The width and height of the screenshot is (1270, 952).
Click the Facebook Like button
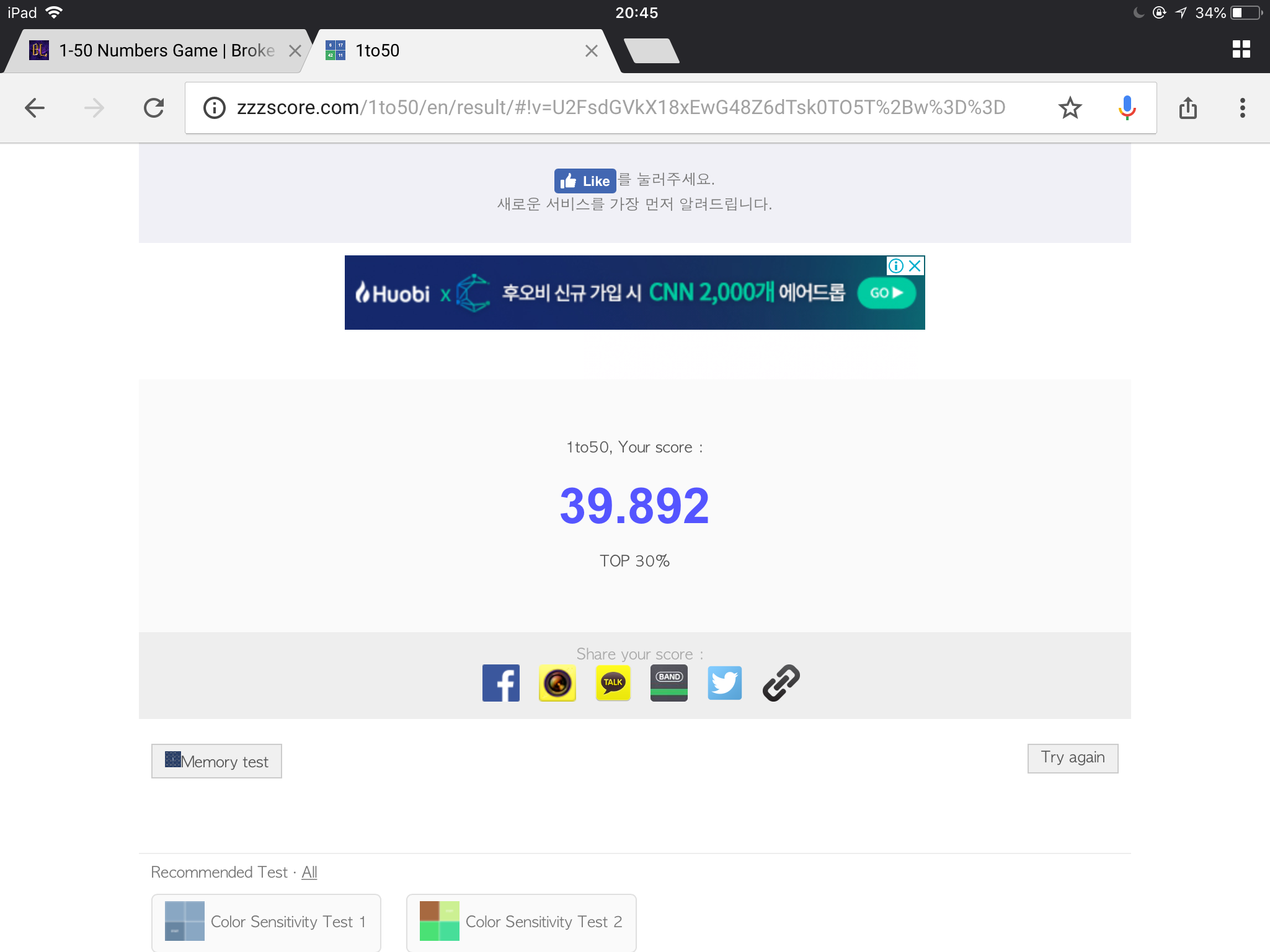click(585, 181)
